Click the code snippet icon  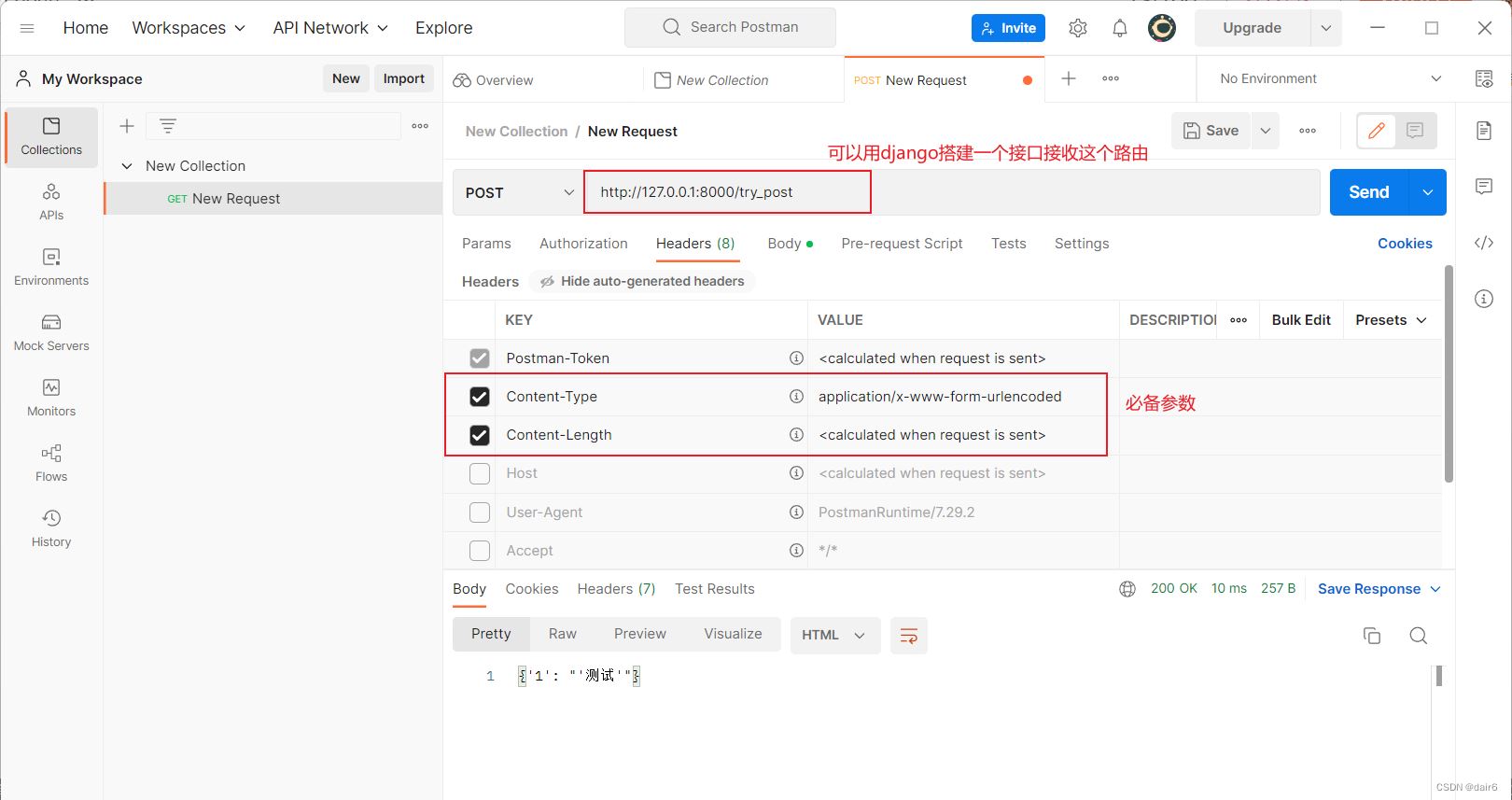point(1483,243)
